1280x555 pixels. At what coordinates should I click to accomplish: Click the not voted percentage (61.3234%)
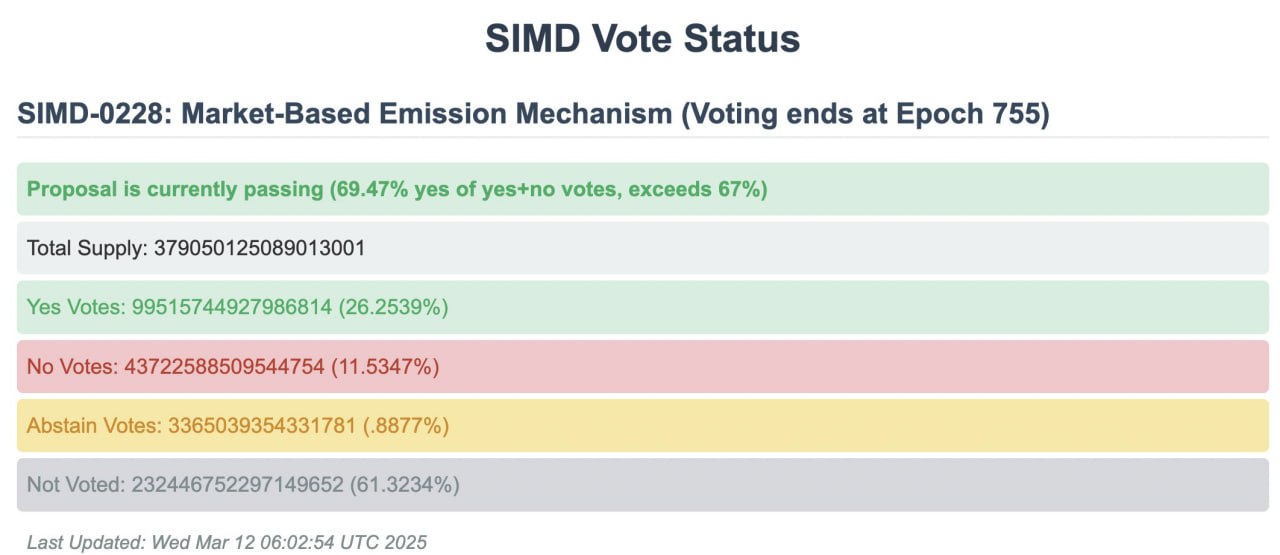pos(404,485)
